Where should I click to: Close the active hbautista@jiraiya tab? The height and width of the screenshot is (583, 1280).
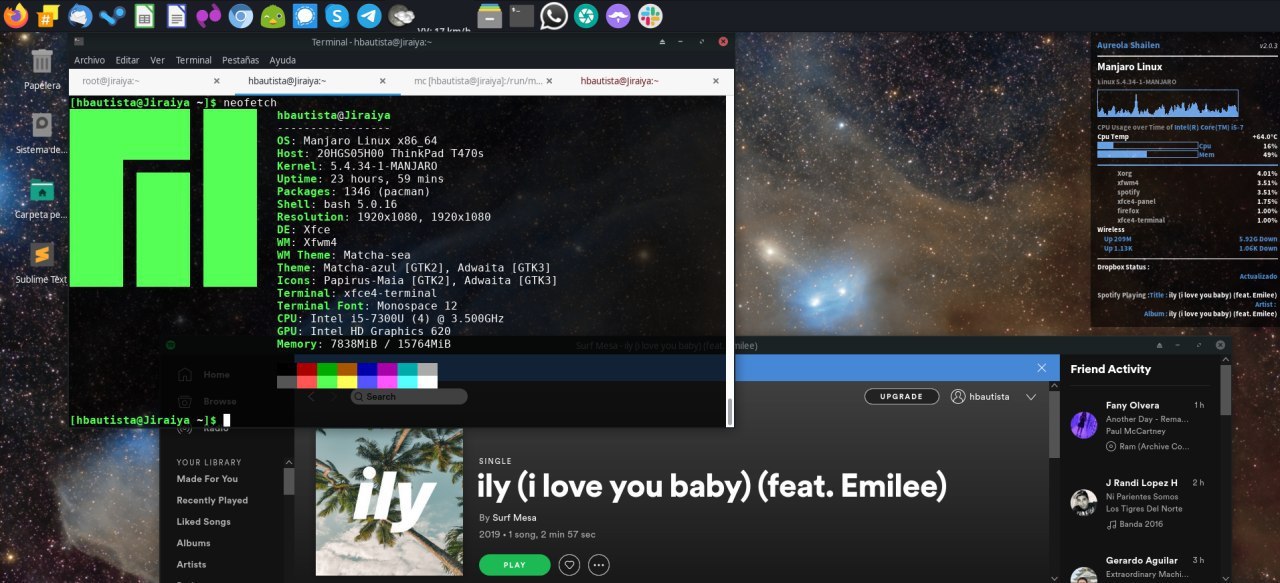(383, 81)
